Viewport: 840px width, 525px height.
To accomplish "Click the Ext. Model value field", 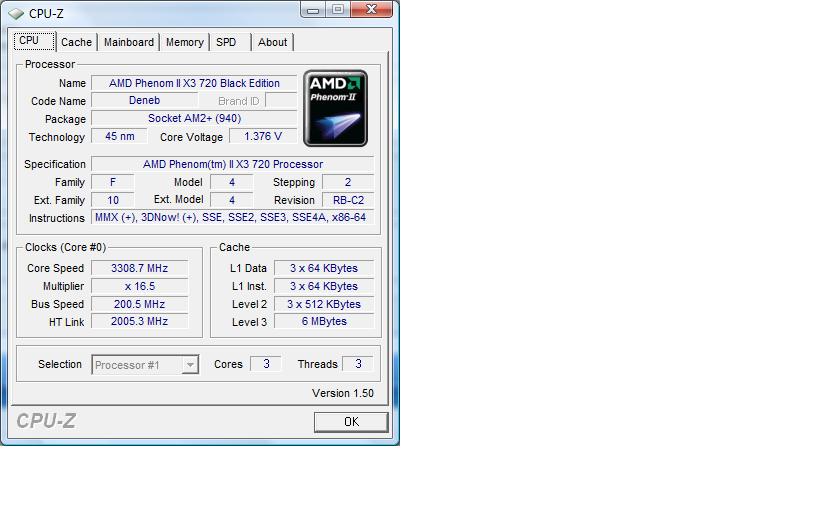I will 231,200.
